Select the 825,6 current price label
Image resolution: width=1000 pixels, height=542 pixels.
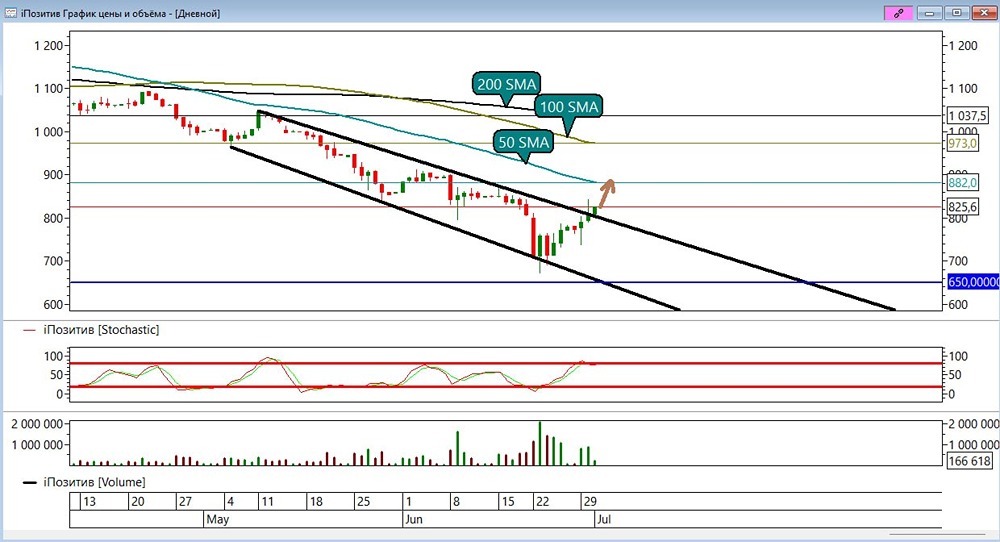tap(962, 207)
